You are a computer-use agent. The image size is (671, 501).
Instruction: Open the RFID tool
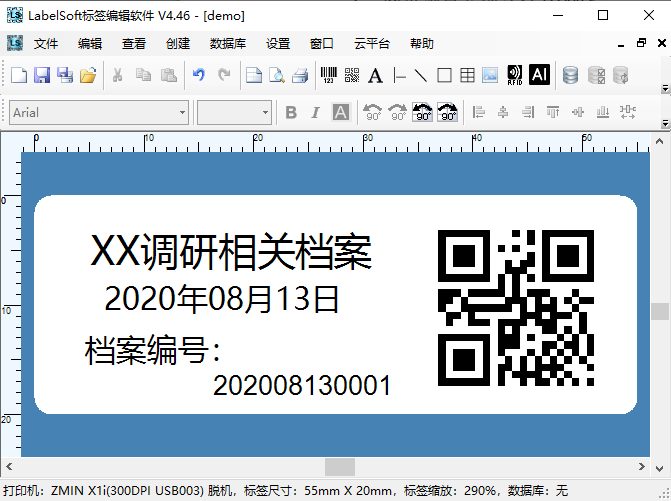tap(514, 75)
